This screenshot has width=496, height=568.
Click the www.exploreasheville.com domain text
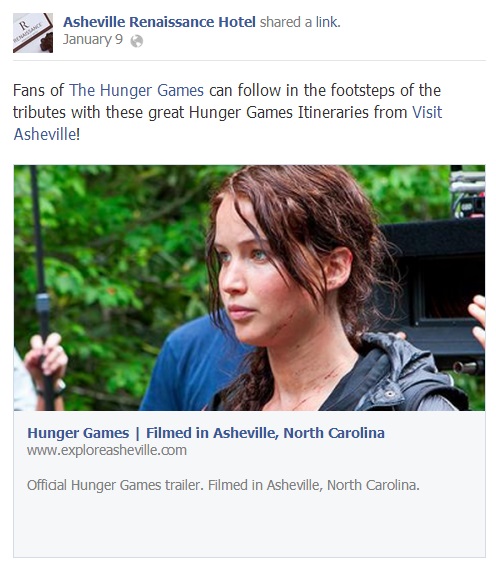pos(107,450)
